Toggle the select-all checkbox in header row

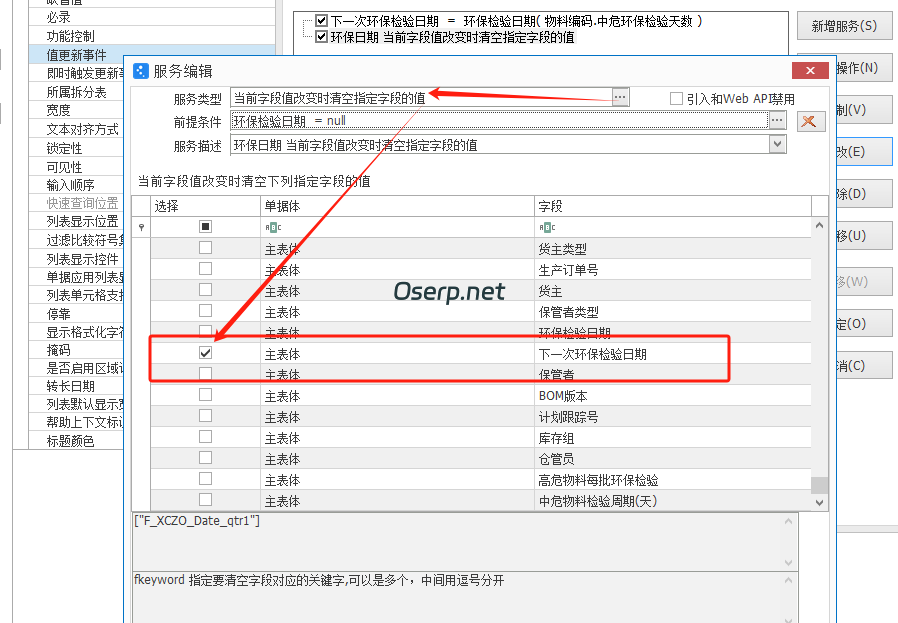pos(206,226)
